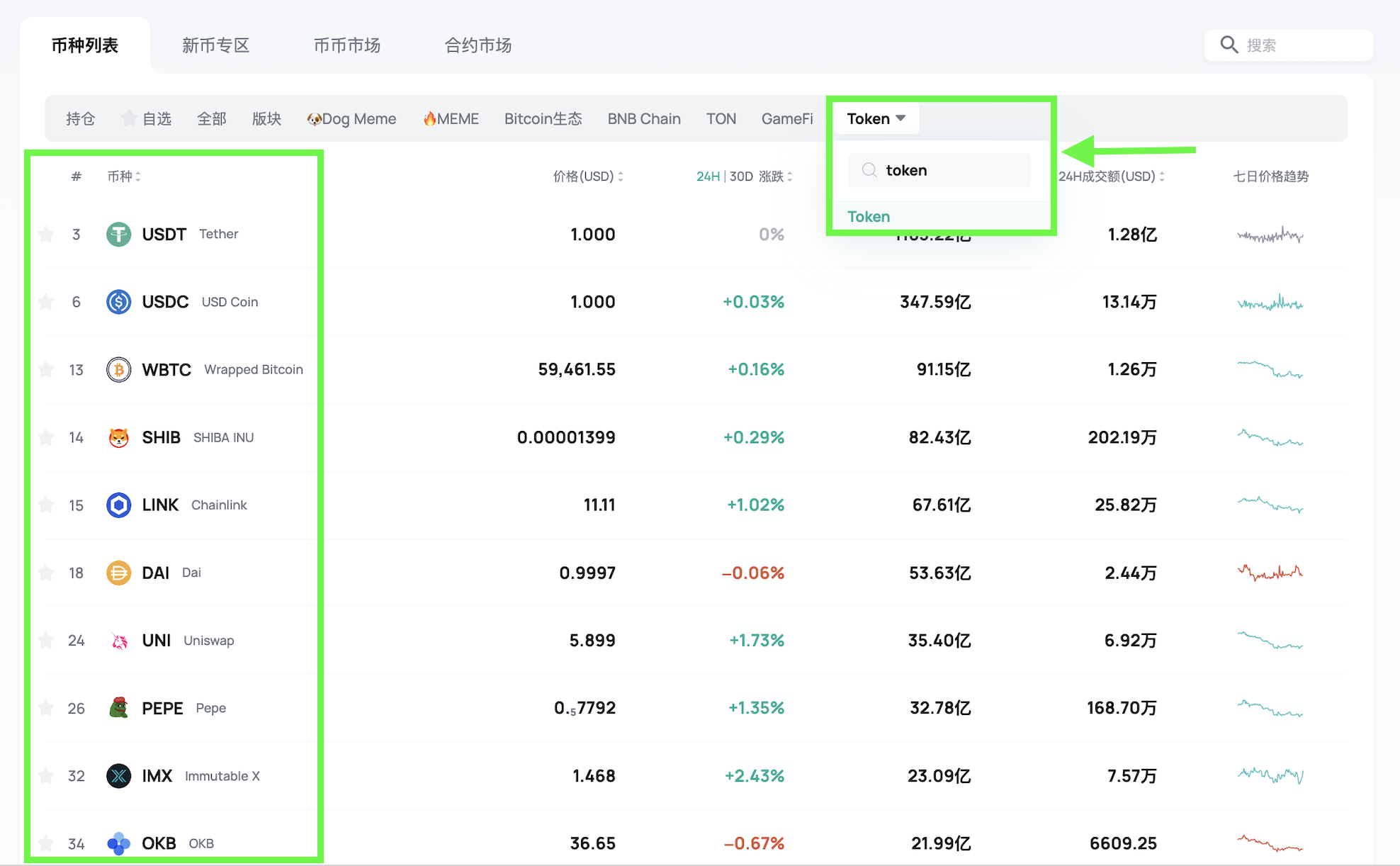Click the UNI Uniswap unicorn logo
This screenshot has height=866, width=1400.
pos(118,641)
